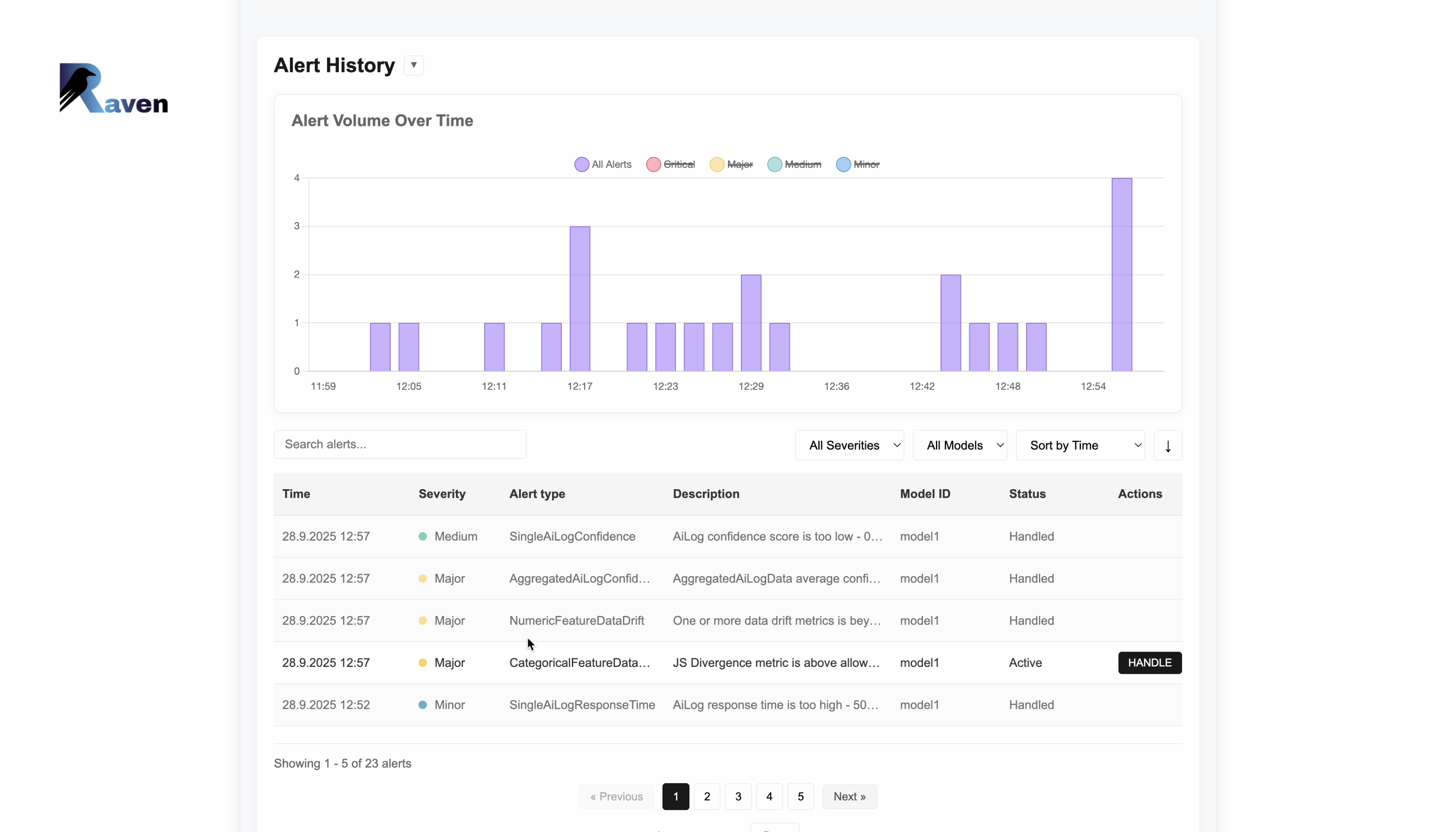Expand the Alert History title dropdown
Viewport: 1456px width, 832px height.
point(412,64)
